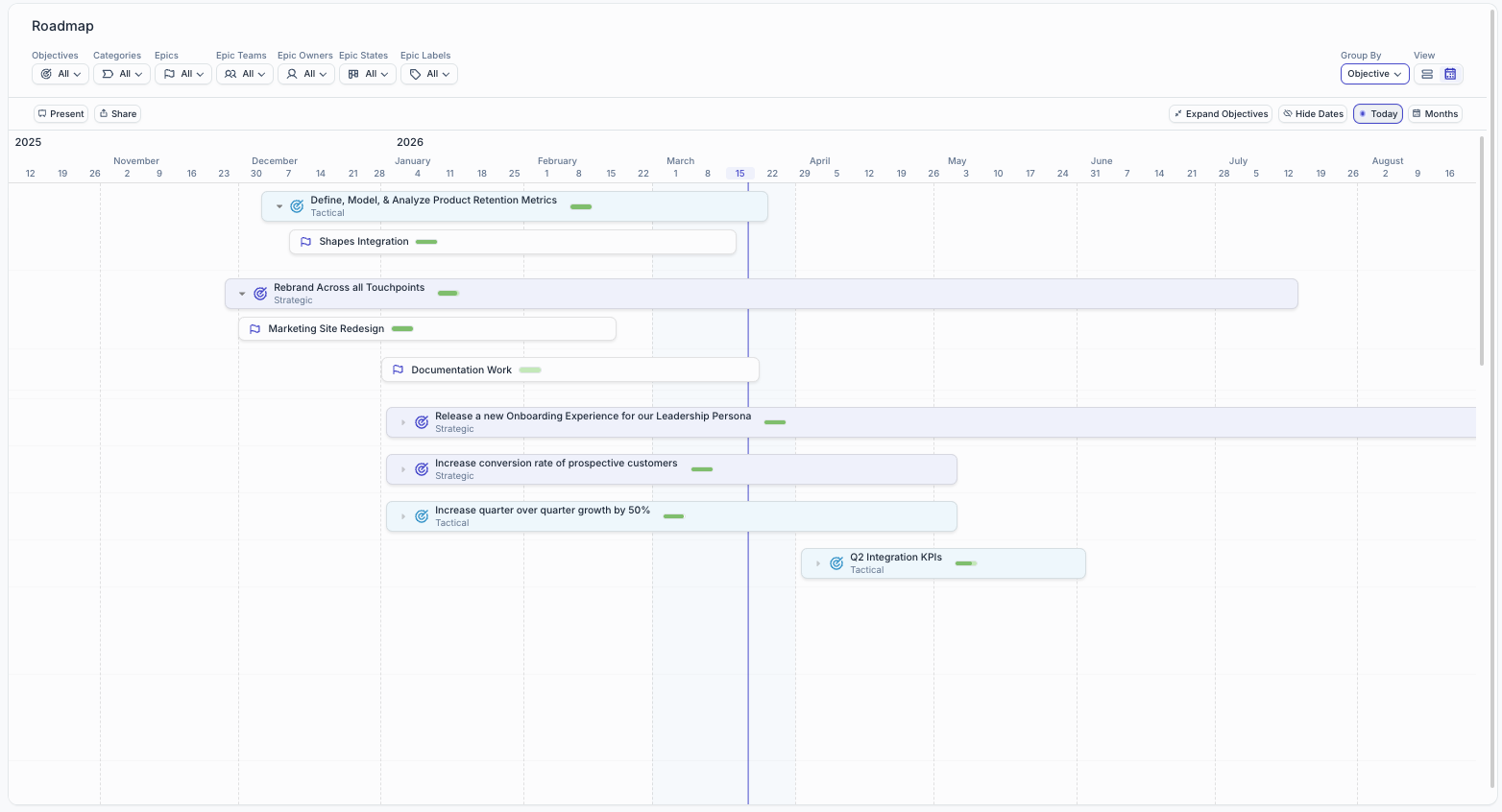Click the flag icon in Epics filter
The height and width of the screenshot is (812, 1502).
pos(169,74)
